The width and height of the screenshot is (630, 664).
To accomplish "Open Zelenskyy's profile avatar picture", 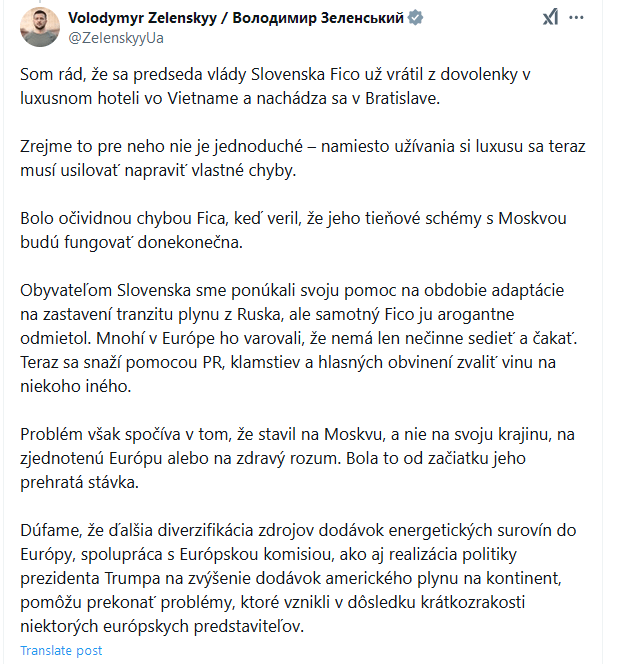I will [40, 27].
